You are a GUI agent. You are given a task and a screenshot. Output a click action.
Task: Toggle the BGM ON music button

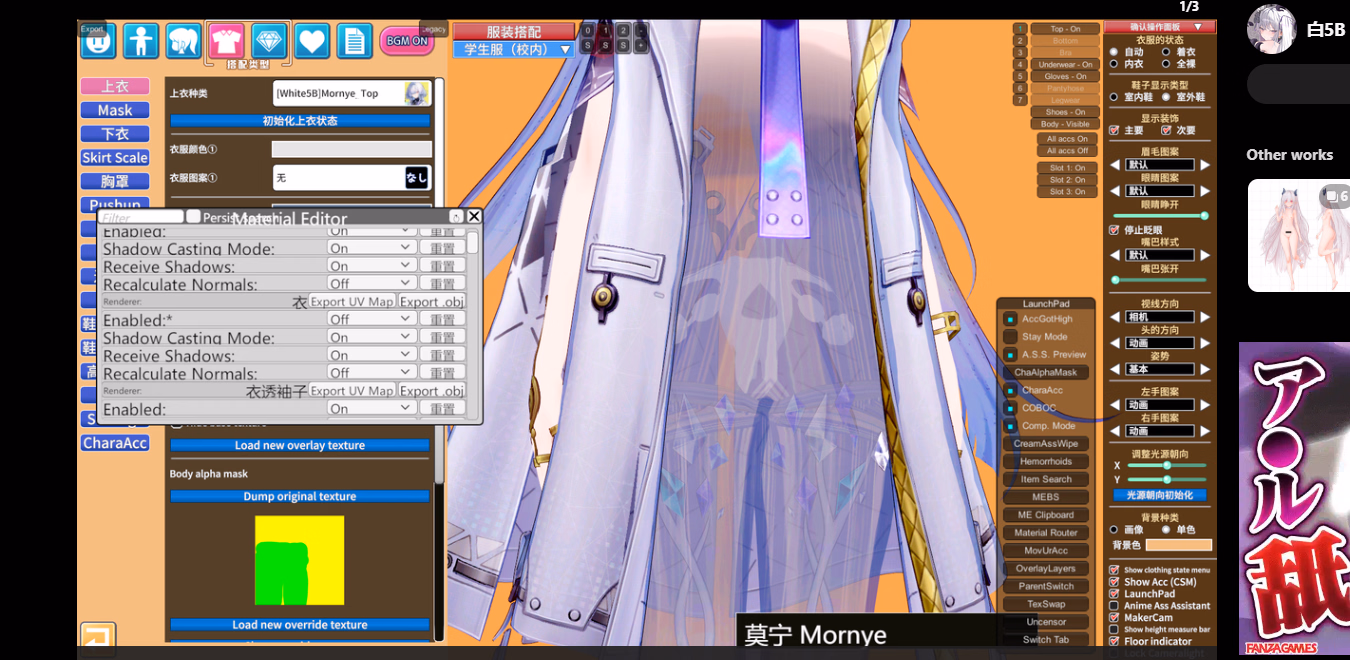pyautogui.click(x=406, y=41)
